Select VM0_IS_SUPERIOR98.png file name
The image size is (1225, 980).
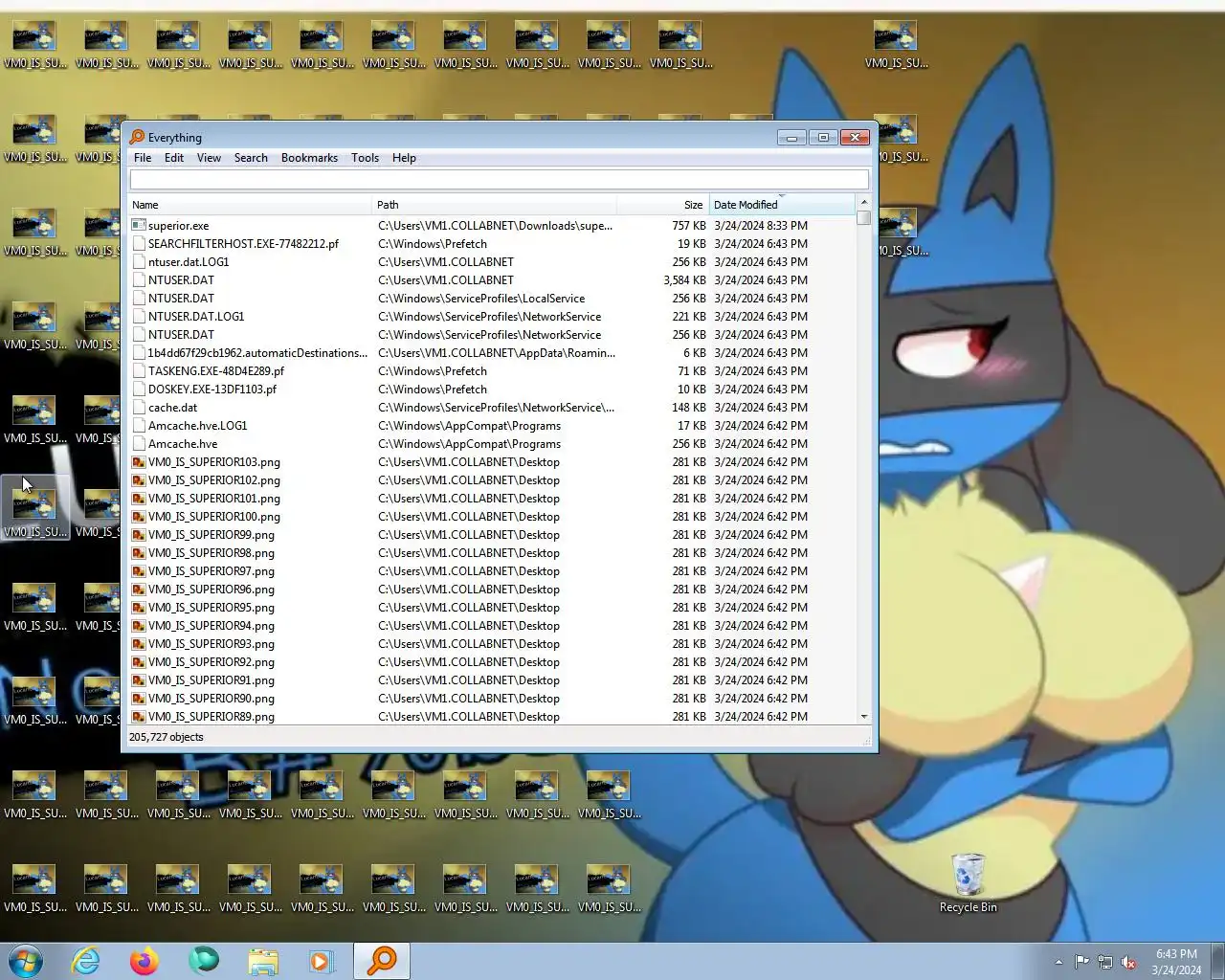point(212,552)
